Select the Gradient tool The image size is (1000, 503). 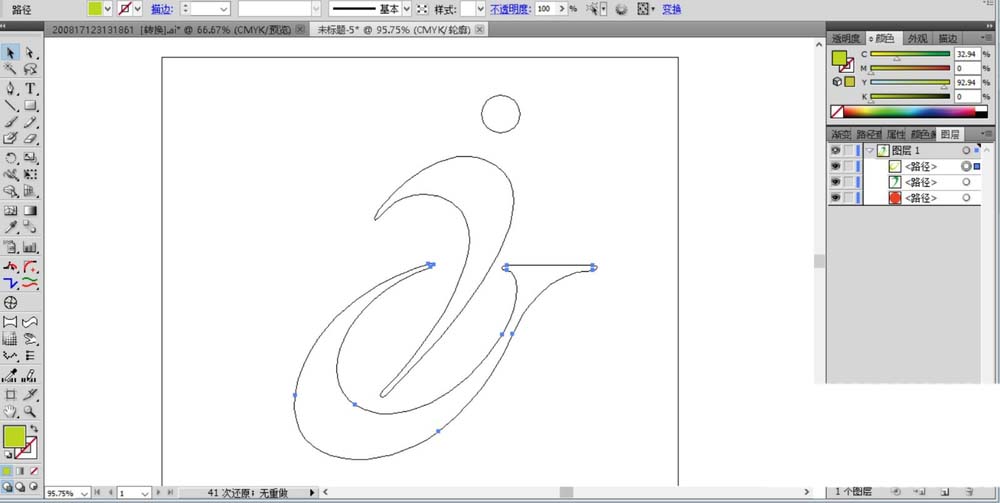(x=29, y=210)
